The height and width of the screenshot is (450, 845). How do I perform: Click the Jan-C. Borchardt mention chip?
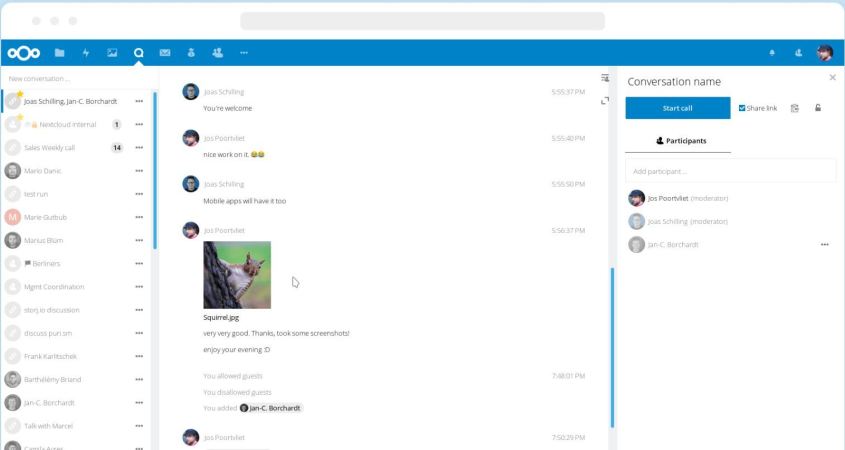coord(271,408)
